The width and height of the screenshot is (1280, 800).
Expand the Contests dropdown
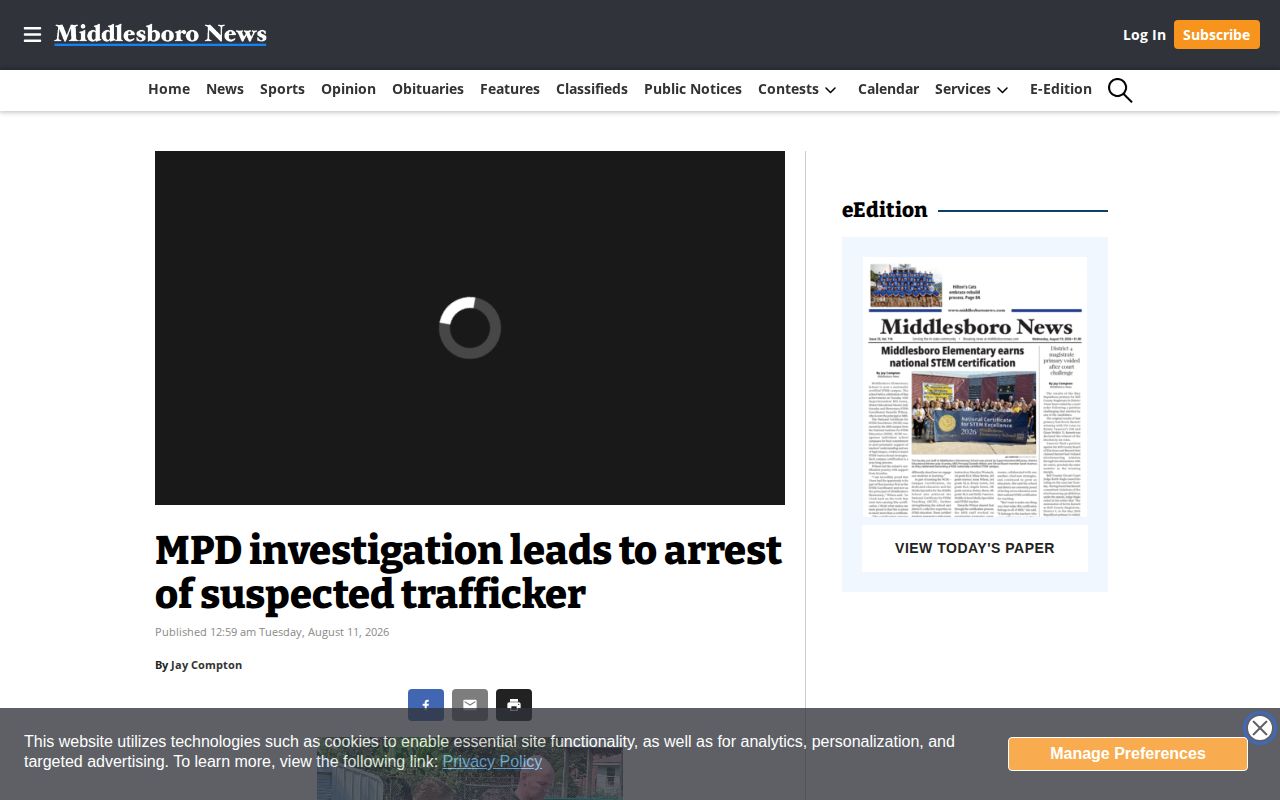797,89
